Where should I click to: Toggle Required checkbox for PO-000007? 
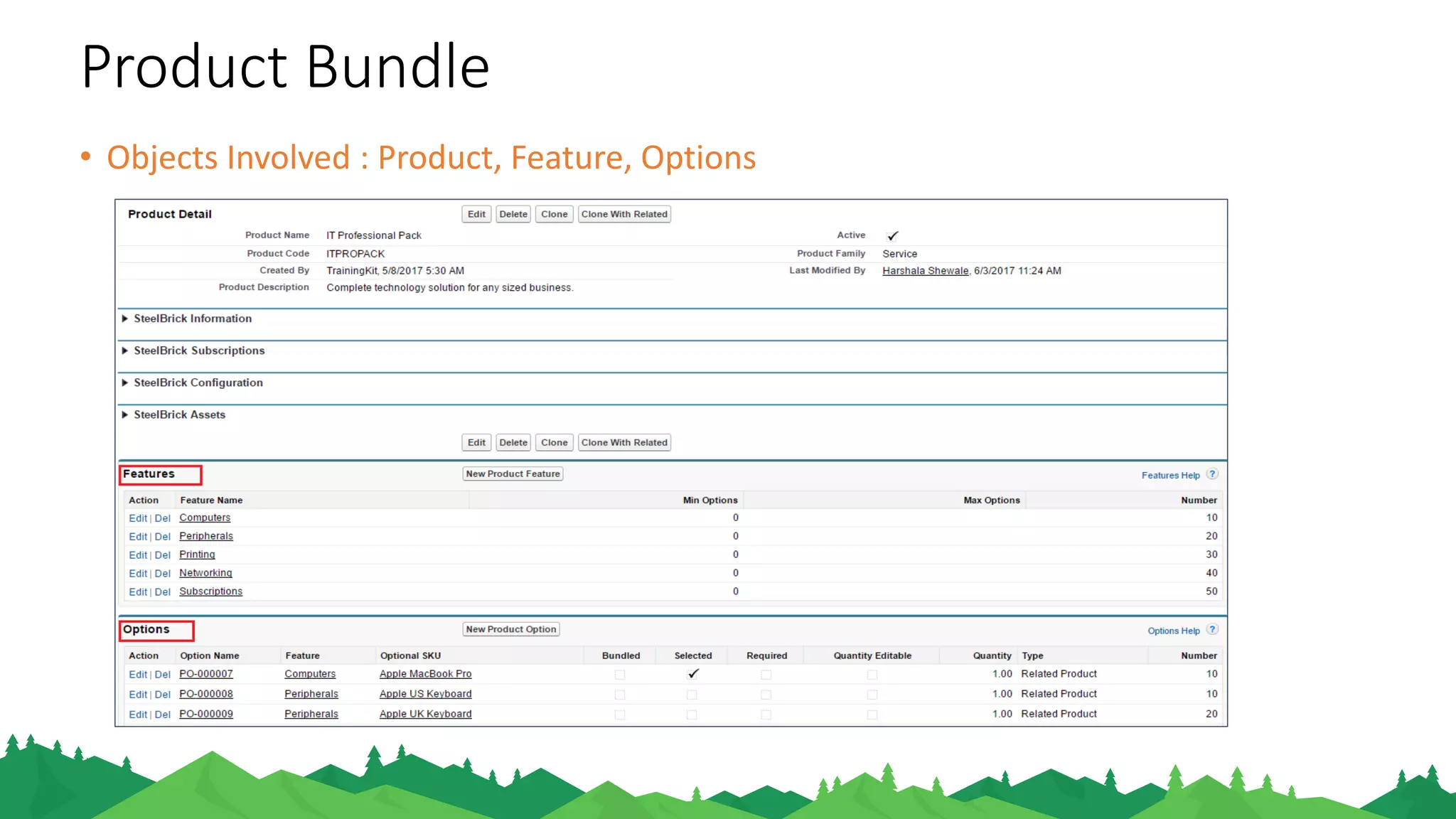pyautogui.click(x=766, y=675)
